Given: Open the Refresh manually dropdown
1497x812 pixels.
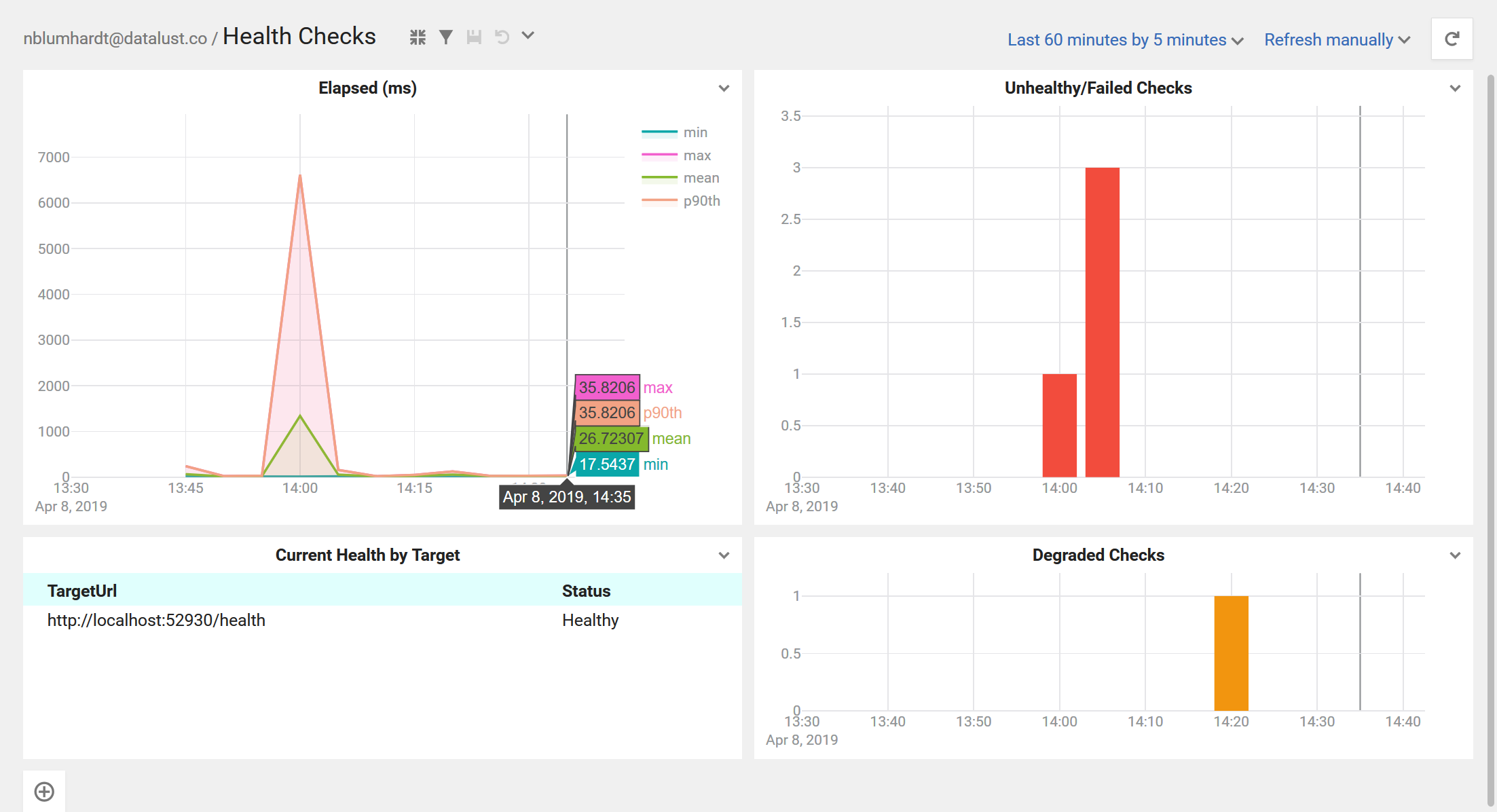Looking at the screenshot, I should 1339,39.
